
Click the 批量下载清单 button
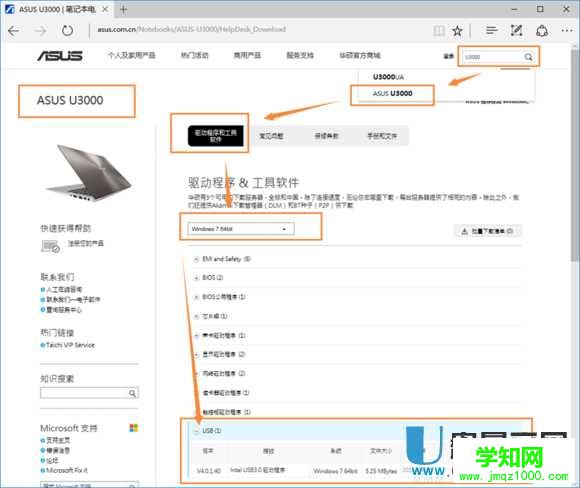488,231
